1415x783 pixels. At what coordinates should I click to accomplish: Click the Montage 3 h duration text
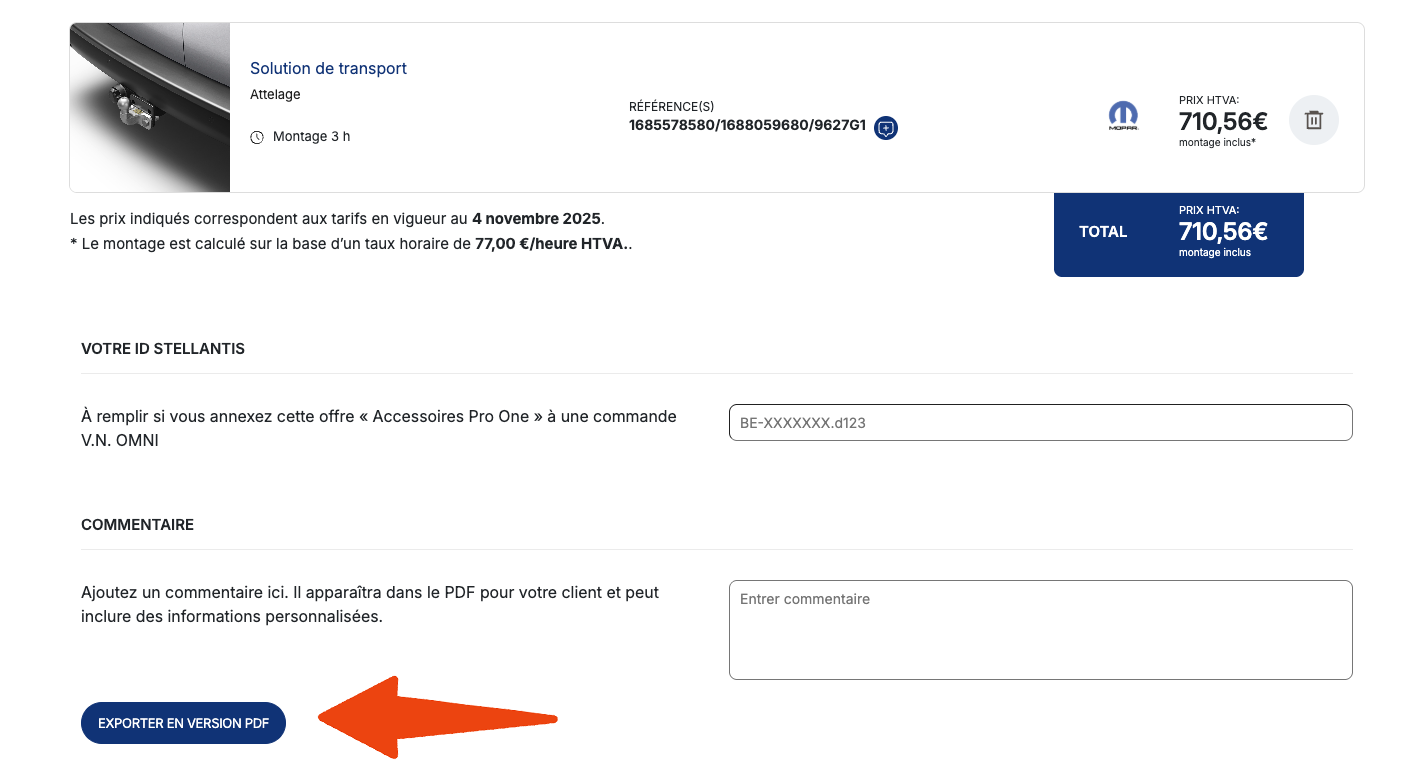(311, 137)
